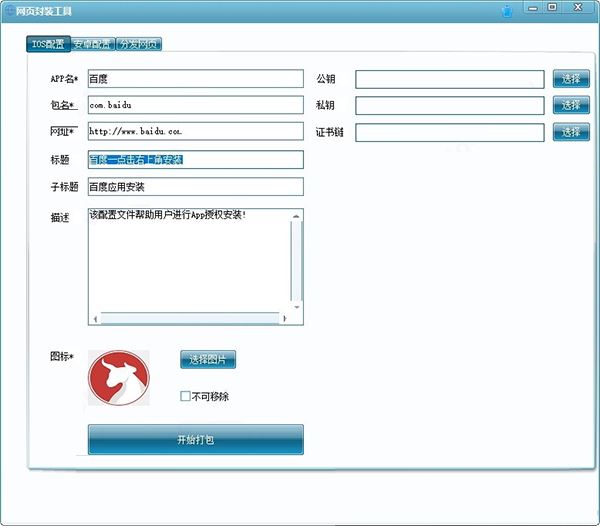Click the 图标* label text
The image size is (600, 526).
[62, 357]
